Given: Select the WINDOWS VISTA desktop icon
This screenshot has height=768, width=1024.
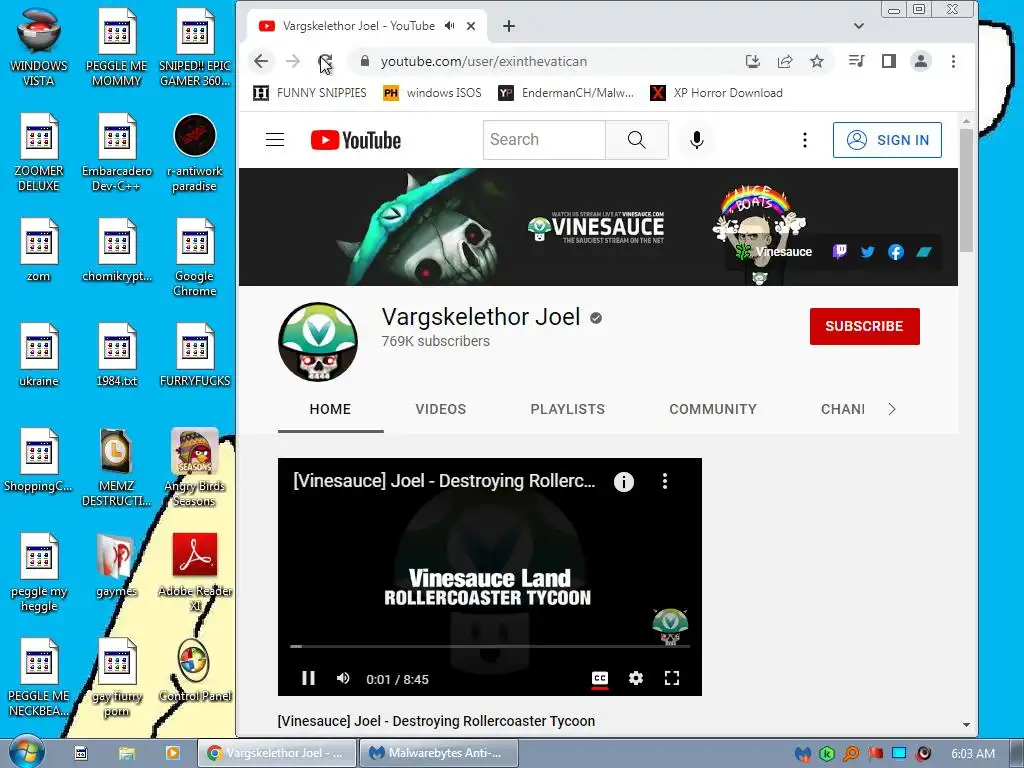Looking at the screenshot, I should click(x=39, y=47).
